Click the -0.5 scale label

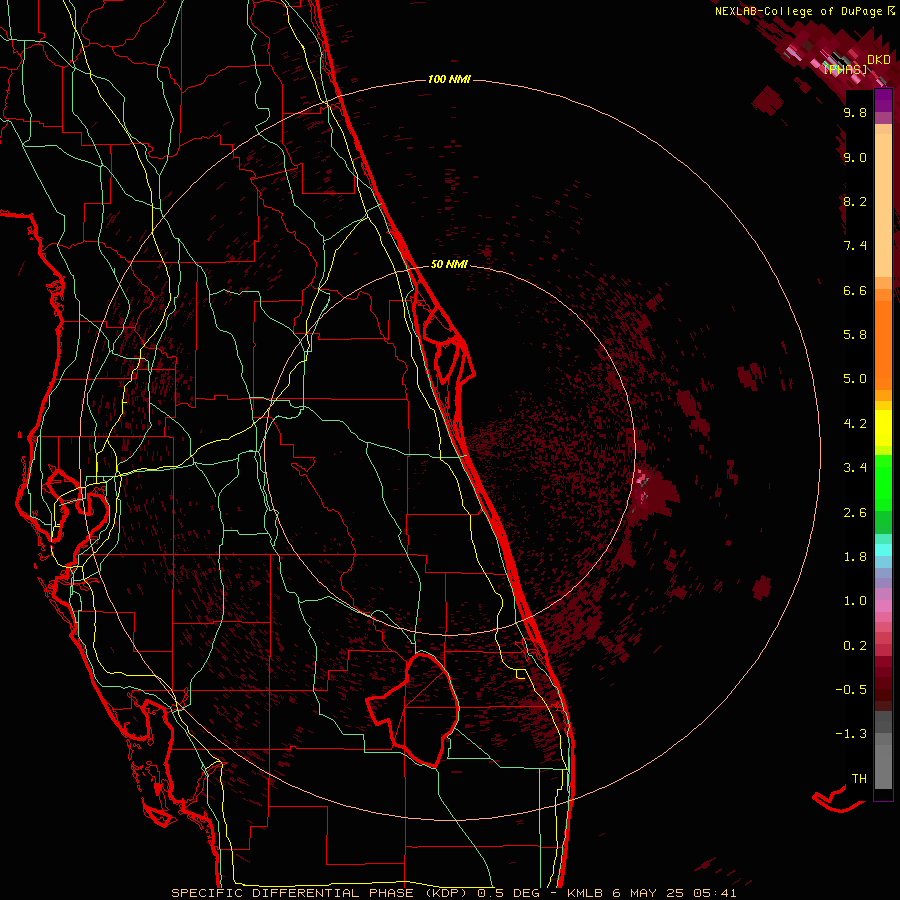(851, 690)
